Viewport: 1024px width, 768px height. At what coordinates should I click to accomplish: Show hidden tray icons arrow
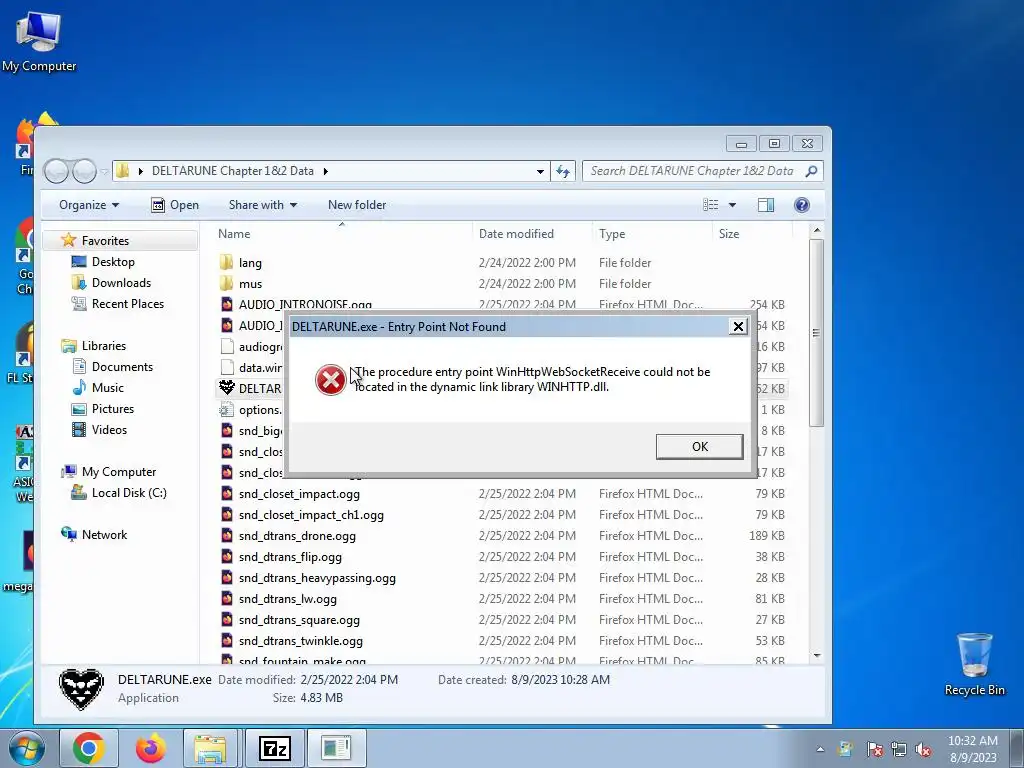point(820,749)
